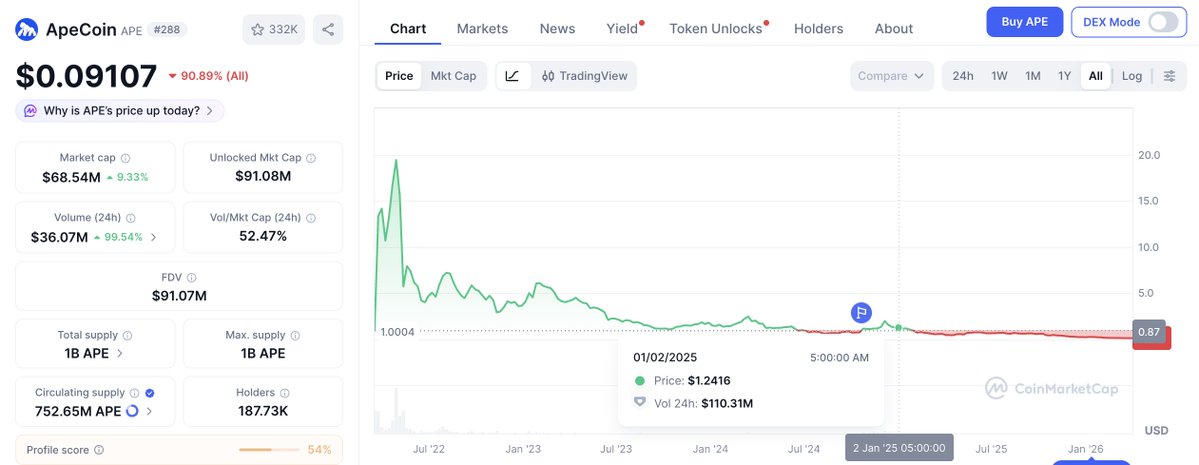Open TradingView chart mode

coord(584,76)
